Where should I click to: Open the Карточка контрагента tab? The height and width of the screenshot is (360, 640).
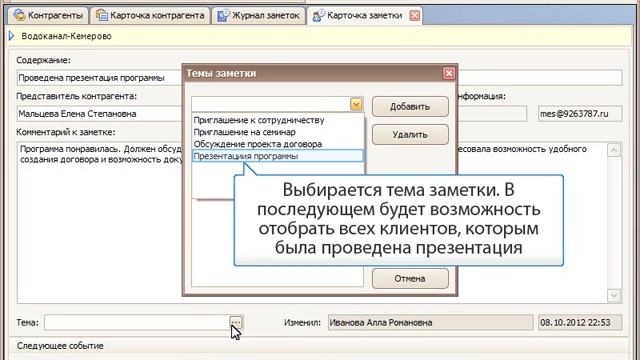pyautogui.click(x=150, y=16)
